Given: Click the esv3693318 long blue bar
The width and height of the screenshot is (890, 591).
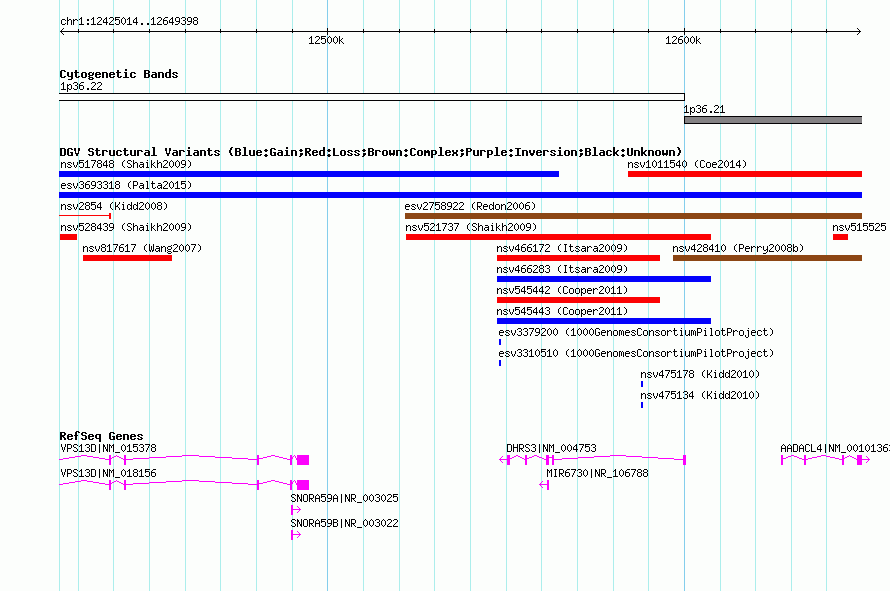Looking at the screenshot, I should click(x=461, y=195).
